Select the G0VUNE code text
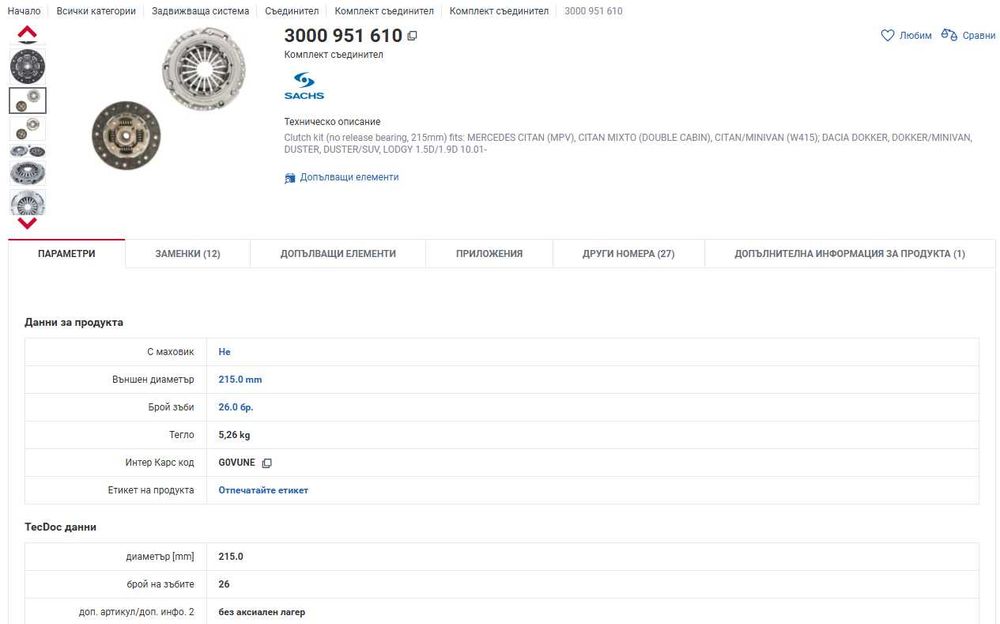The image size is (1000, 624). click(x=237, y=463)
